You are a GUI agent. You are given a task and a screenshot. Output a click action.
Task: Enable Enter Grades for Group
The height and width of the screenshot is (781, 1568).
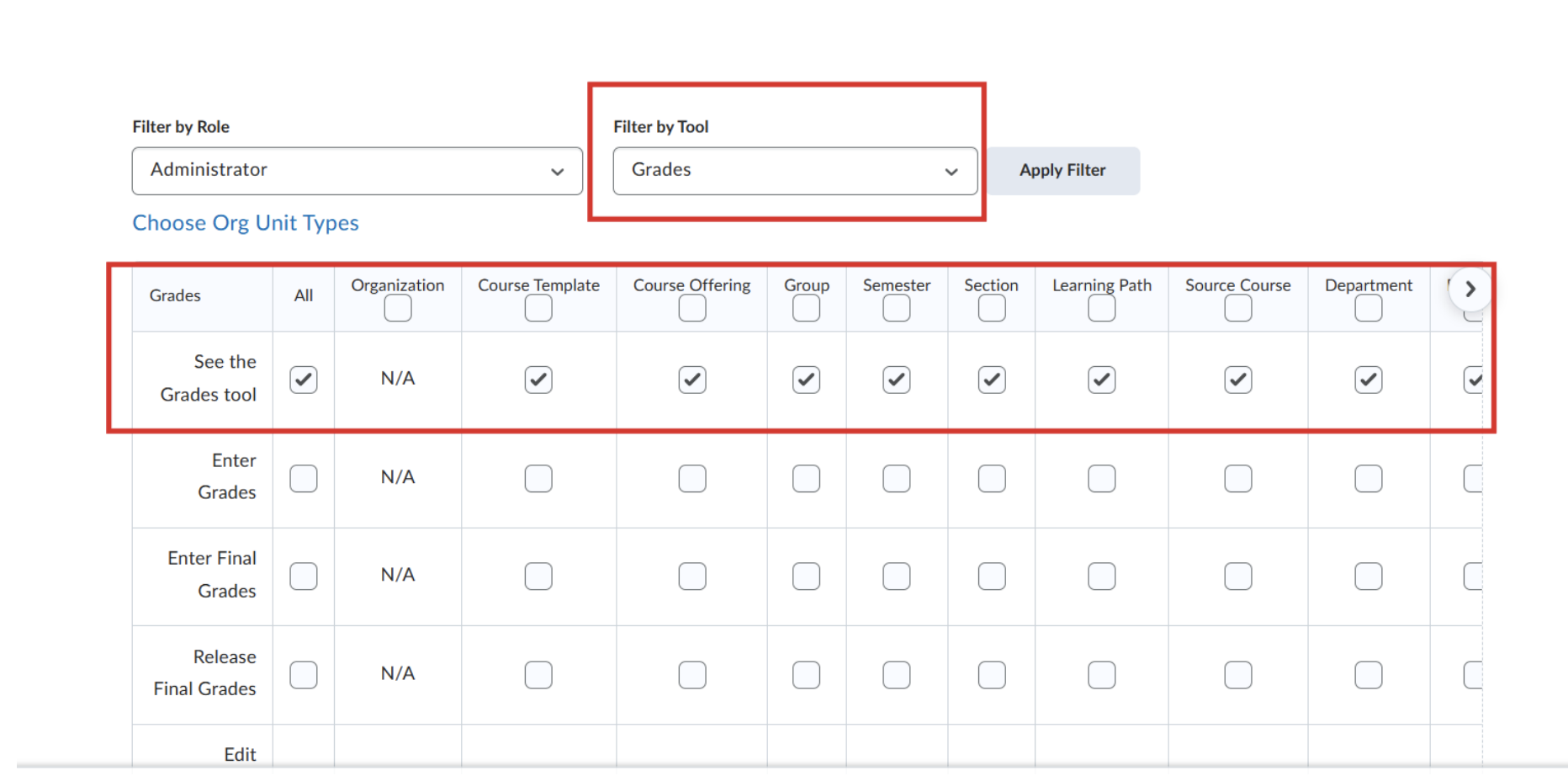click(x=806, y=479)
